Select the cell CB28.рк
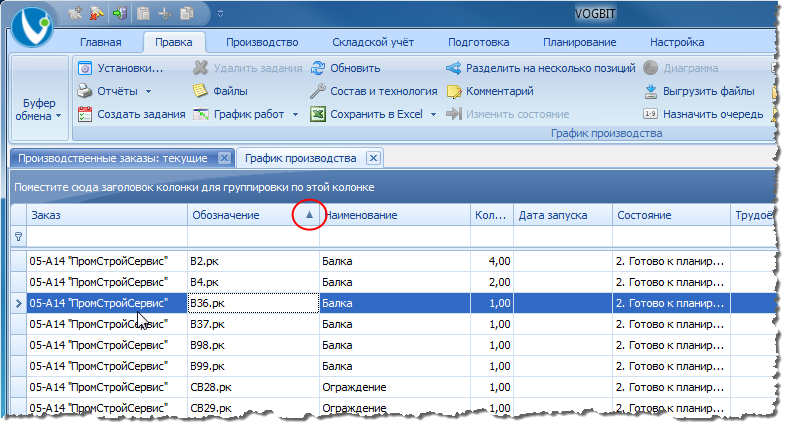Viewport: 787px width, 426px height. tap(253, 387)
